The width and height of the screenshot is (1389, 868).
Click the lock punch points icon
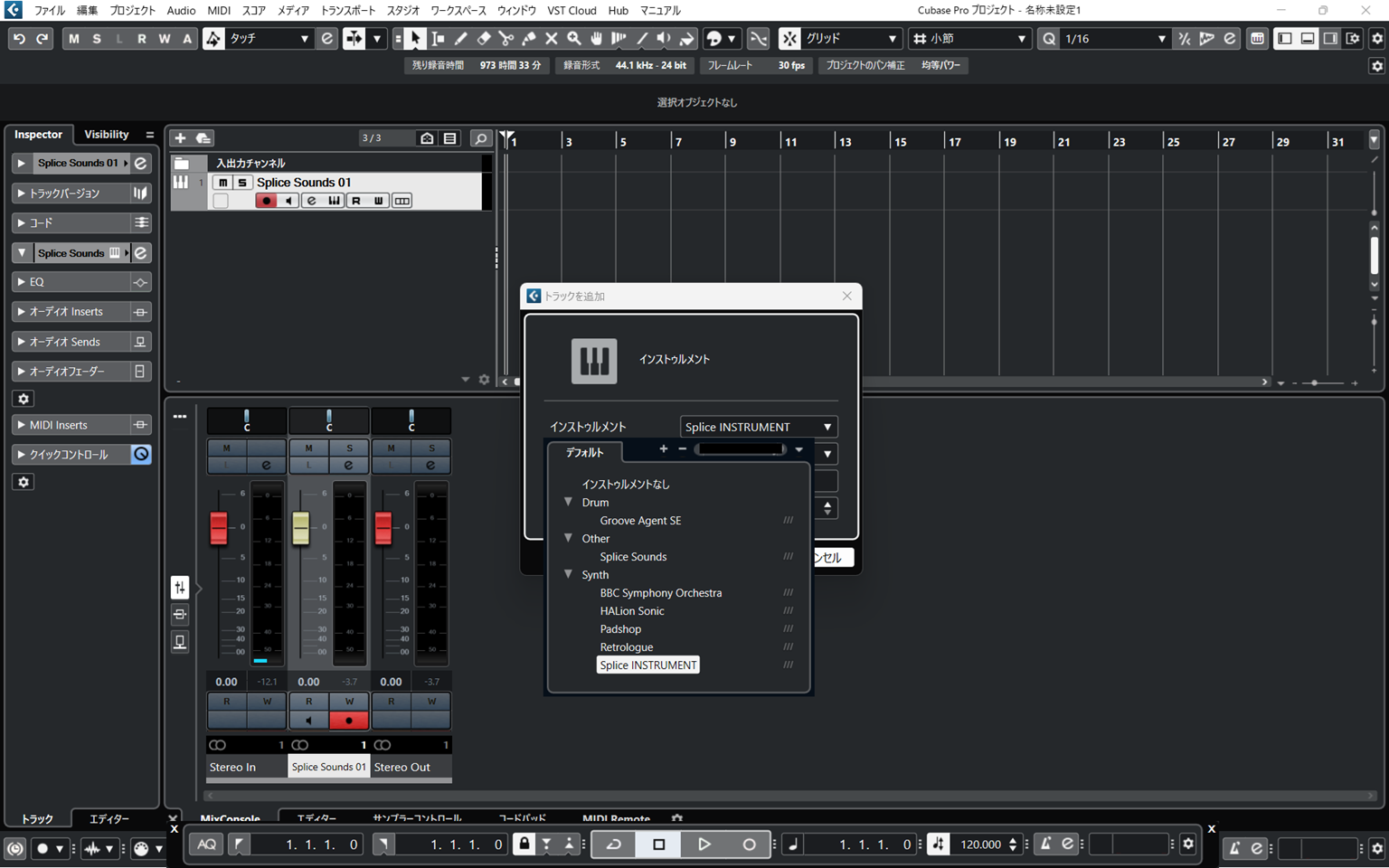click(x=524, y=844)
